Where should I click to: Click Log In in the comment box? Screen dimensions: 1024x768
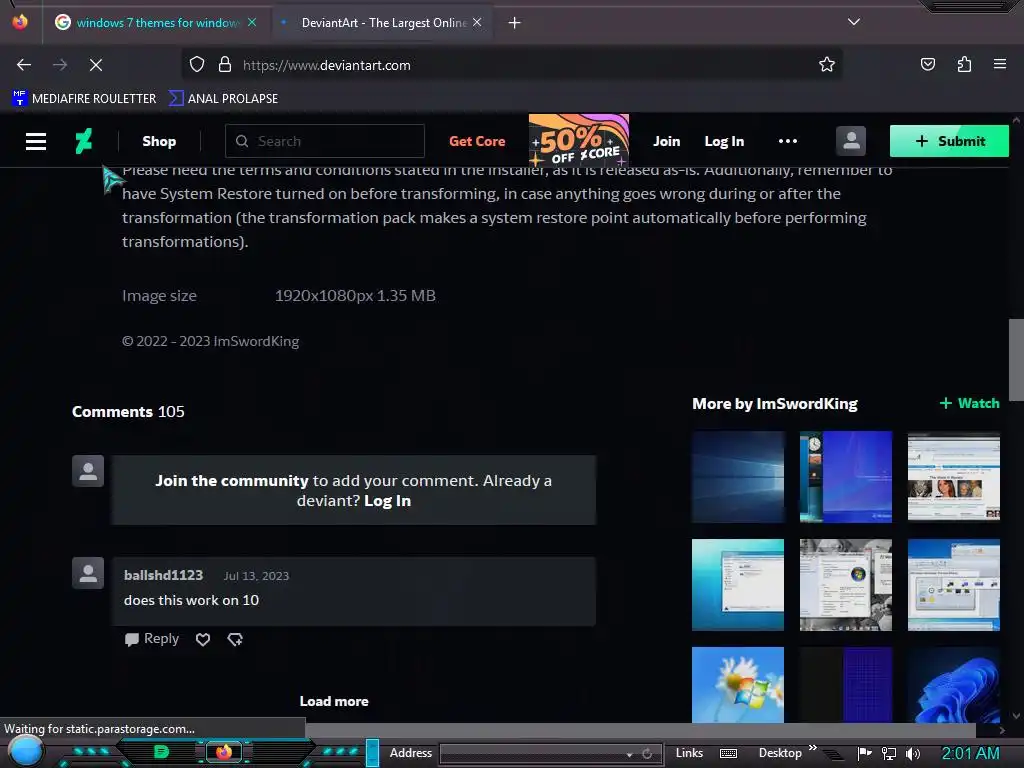387,501
